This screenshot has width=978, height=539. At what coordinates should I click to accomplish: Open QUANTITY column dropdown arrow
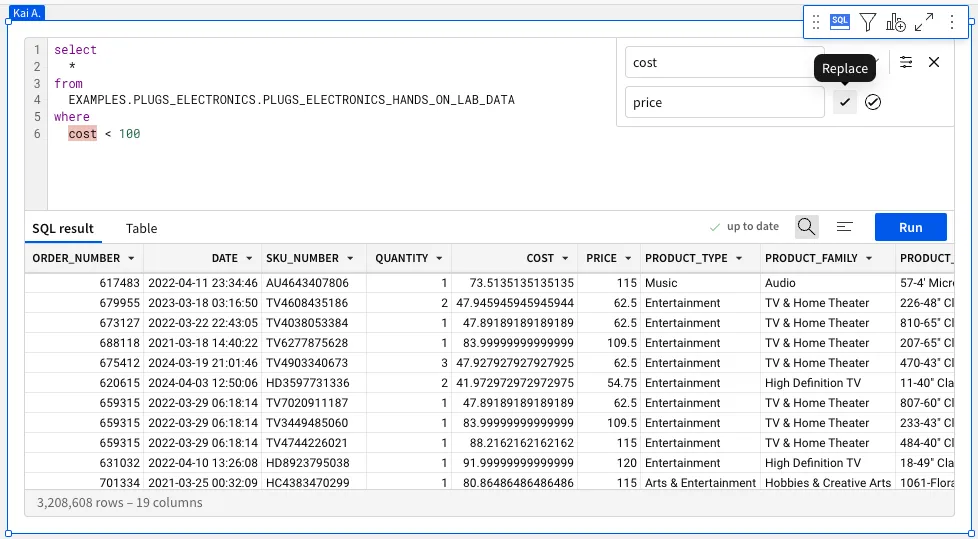pyautogui.click(x=439, y=258)
